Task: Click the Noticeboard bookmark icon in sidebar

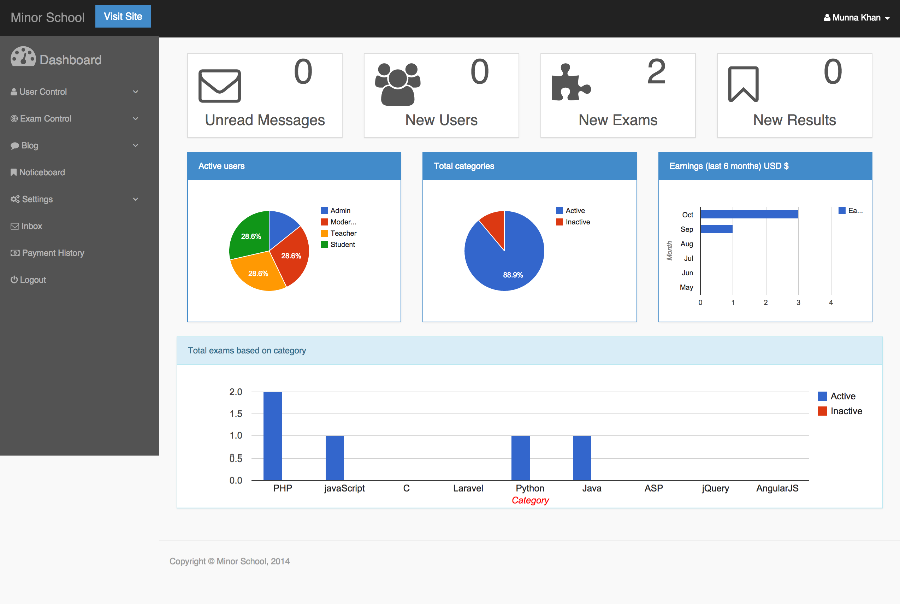Action: 14,172
